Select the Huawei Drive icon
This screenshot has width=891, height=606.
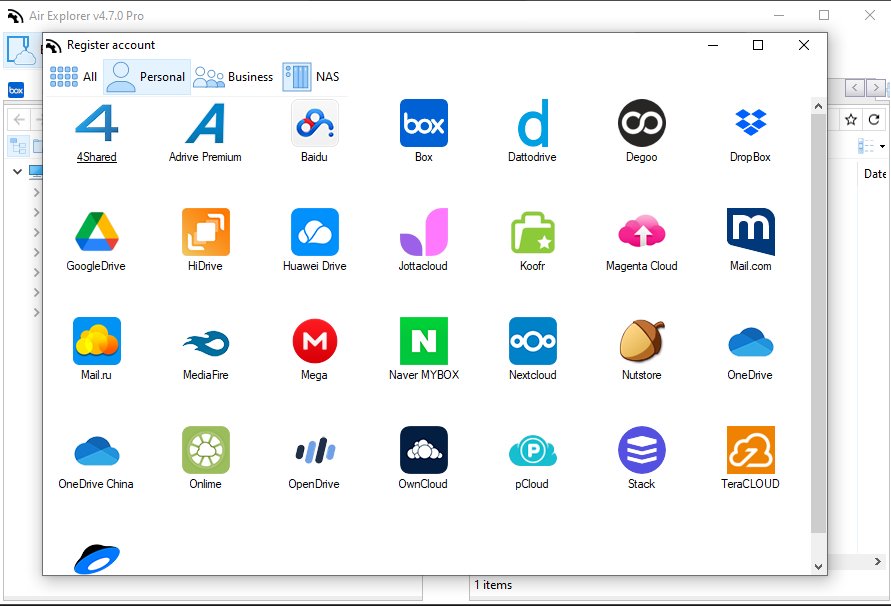[x=315, y=232]
